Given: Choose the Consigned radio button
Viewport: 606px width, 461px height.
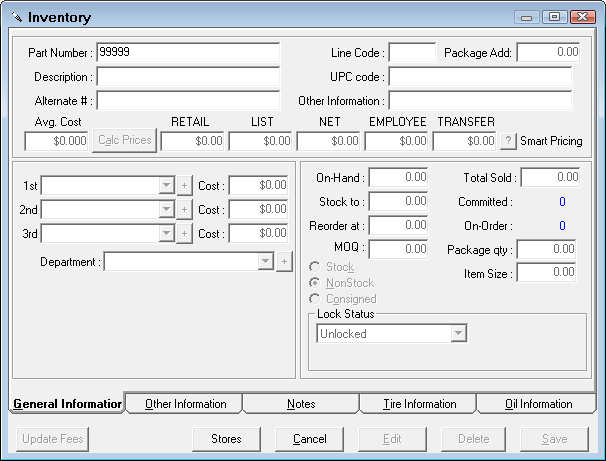Looking at the screenshot, I should pyautogui.click(x=316, y=299).
